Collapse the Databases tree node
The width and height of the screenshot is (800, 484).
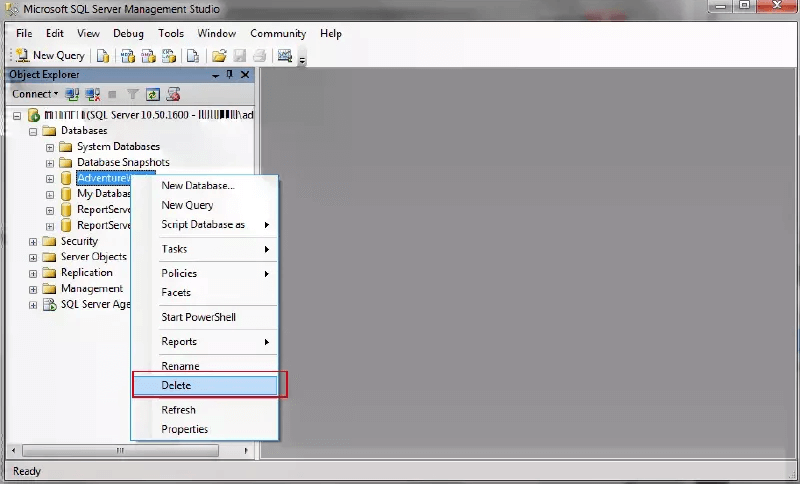(33, 131)
